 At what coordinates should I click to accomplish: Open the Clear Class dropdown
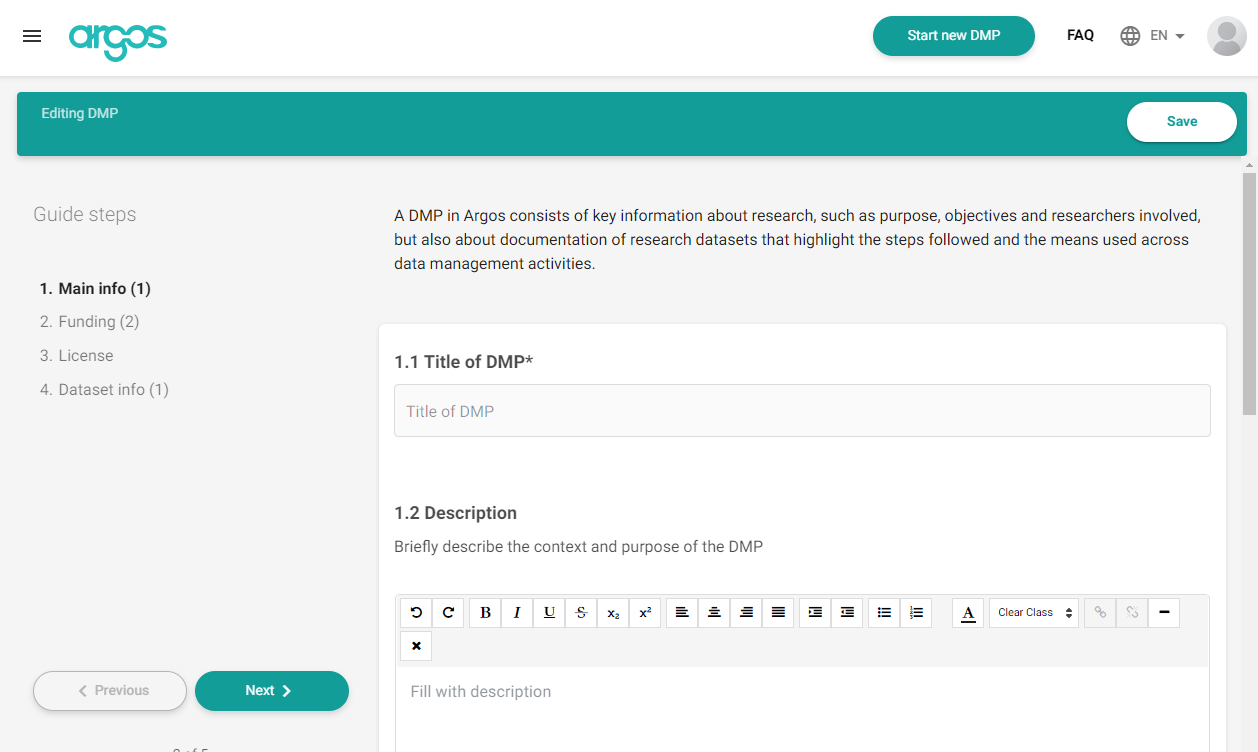click(1033, 612)
